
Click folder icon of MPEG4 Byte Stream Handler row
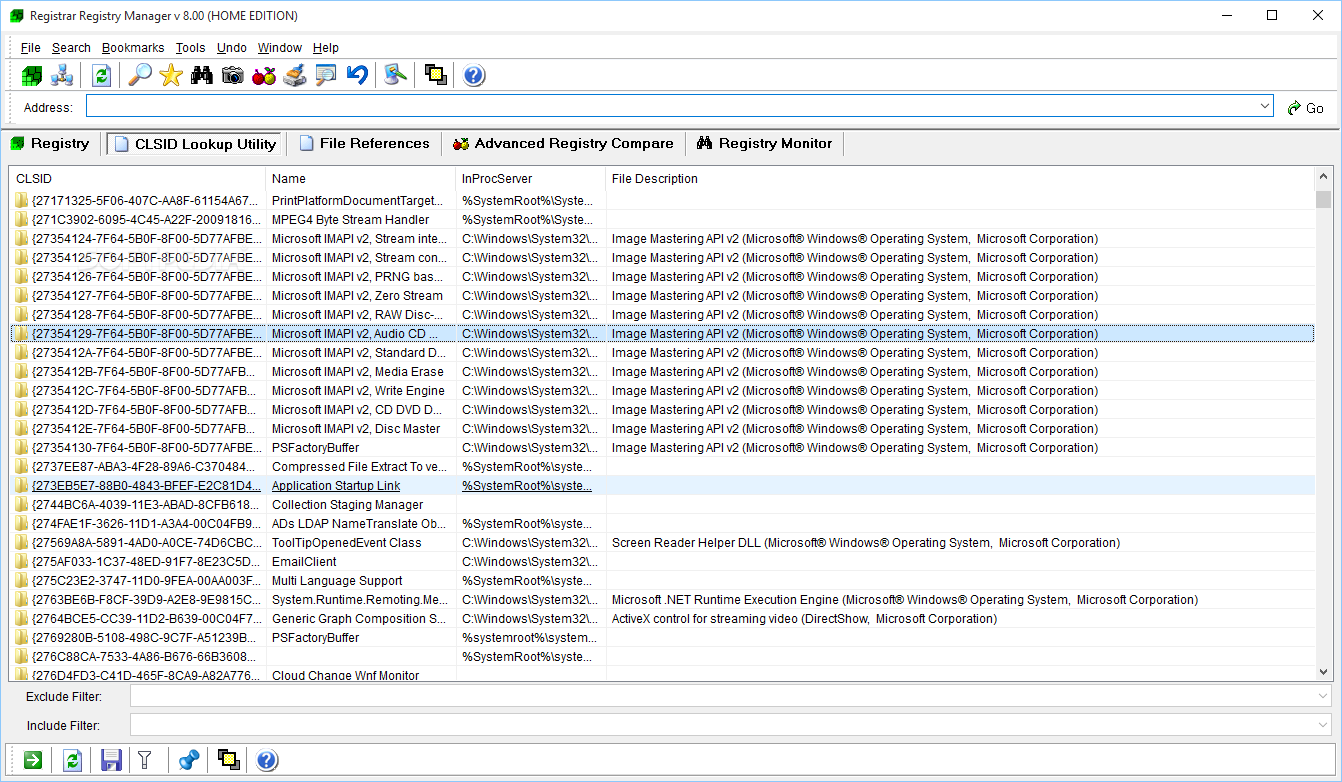pos(22,220)
